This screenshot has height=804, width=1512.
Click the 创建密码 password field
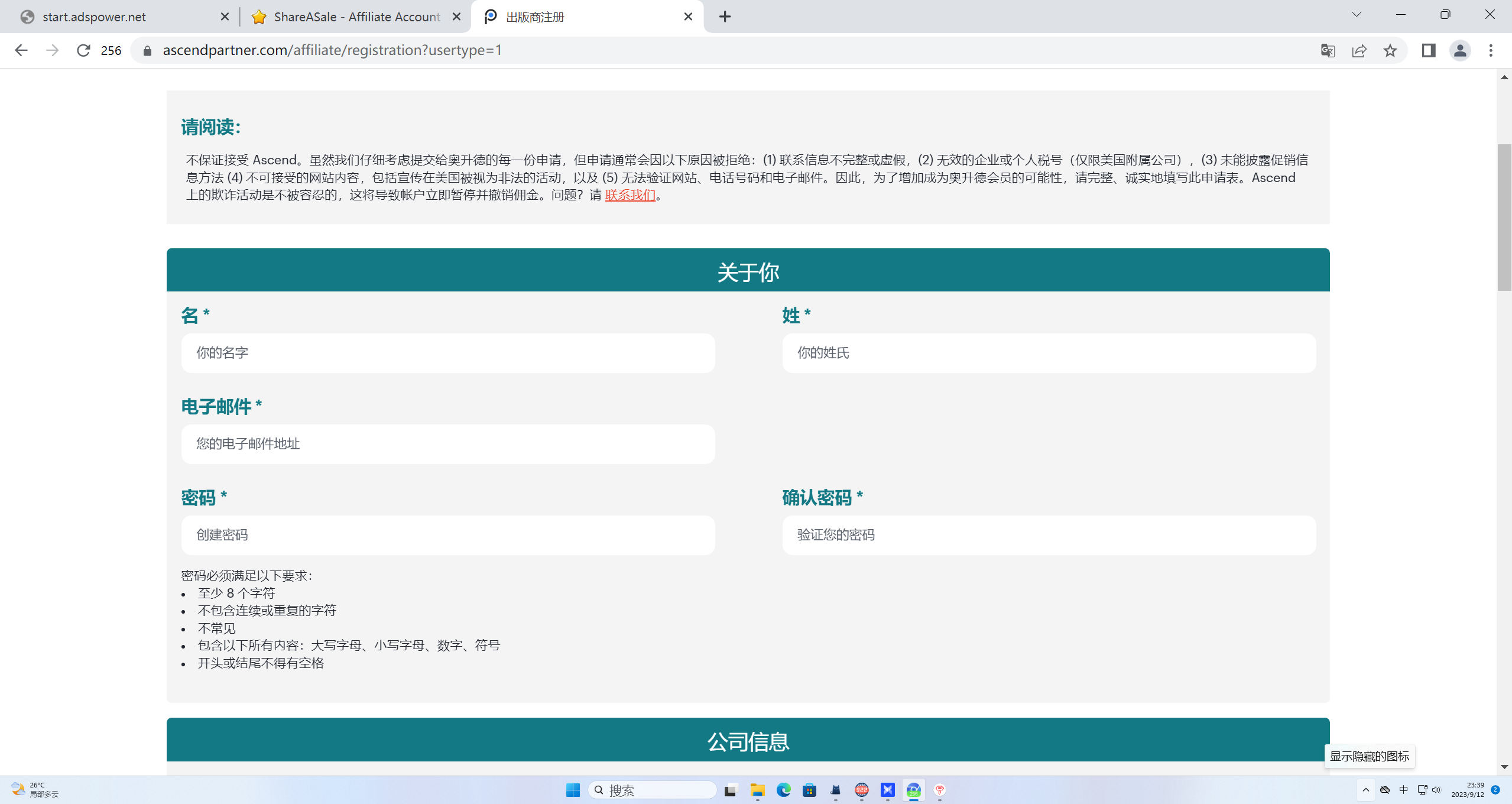447,535
